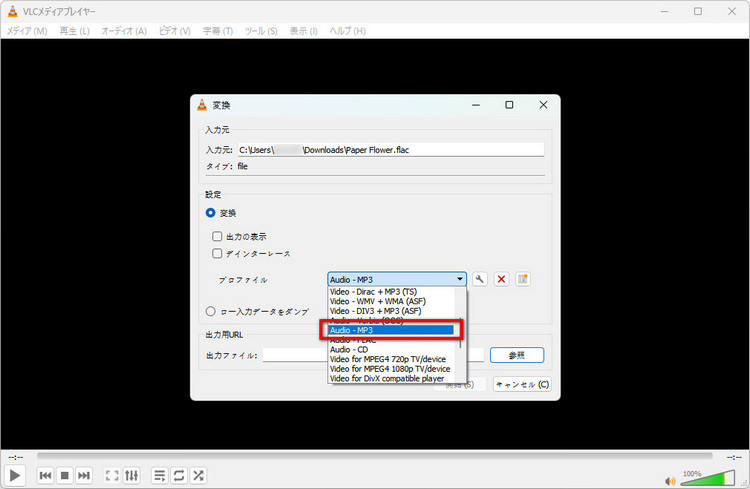Click the 参照 browse button
This screenshot has height=489, width=750.
(x=517, y=355)
